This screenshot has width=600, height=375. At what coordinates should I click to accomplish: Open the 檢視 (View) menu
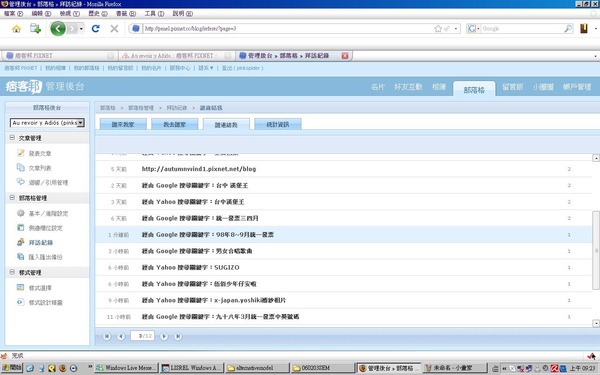coord(70,14)
